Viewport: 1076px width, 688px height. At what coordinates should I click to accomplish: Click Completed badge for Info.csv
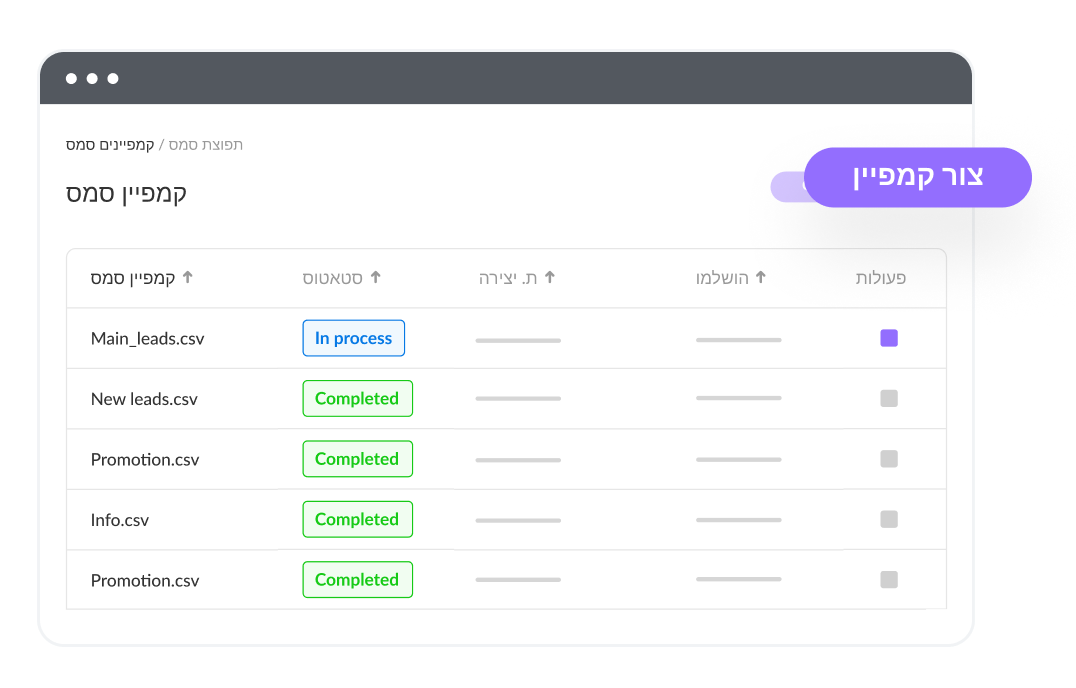(x=358, y=519)
